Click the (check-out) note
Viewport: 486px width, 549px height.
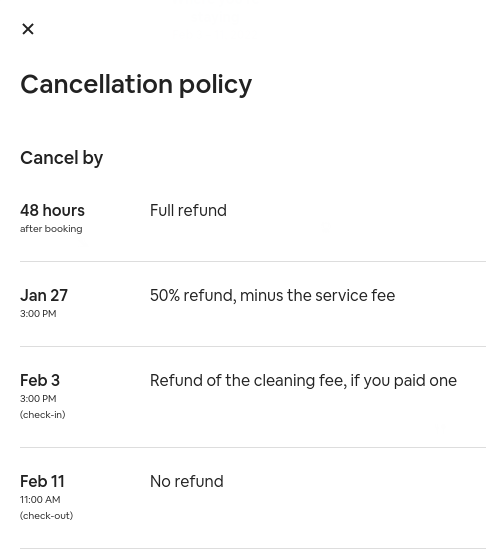pyautogui.click(x=47, y=516)
